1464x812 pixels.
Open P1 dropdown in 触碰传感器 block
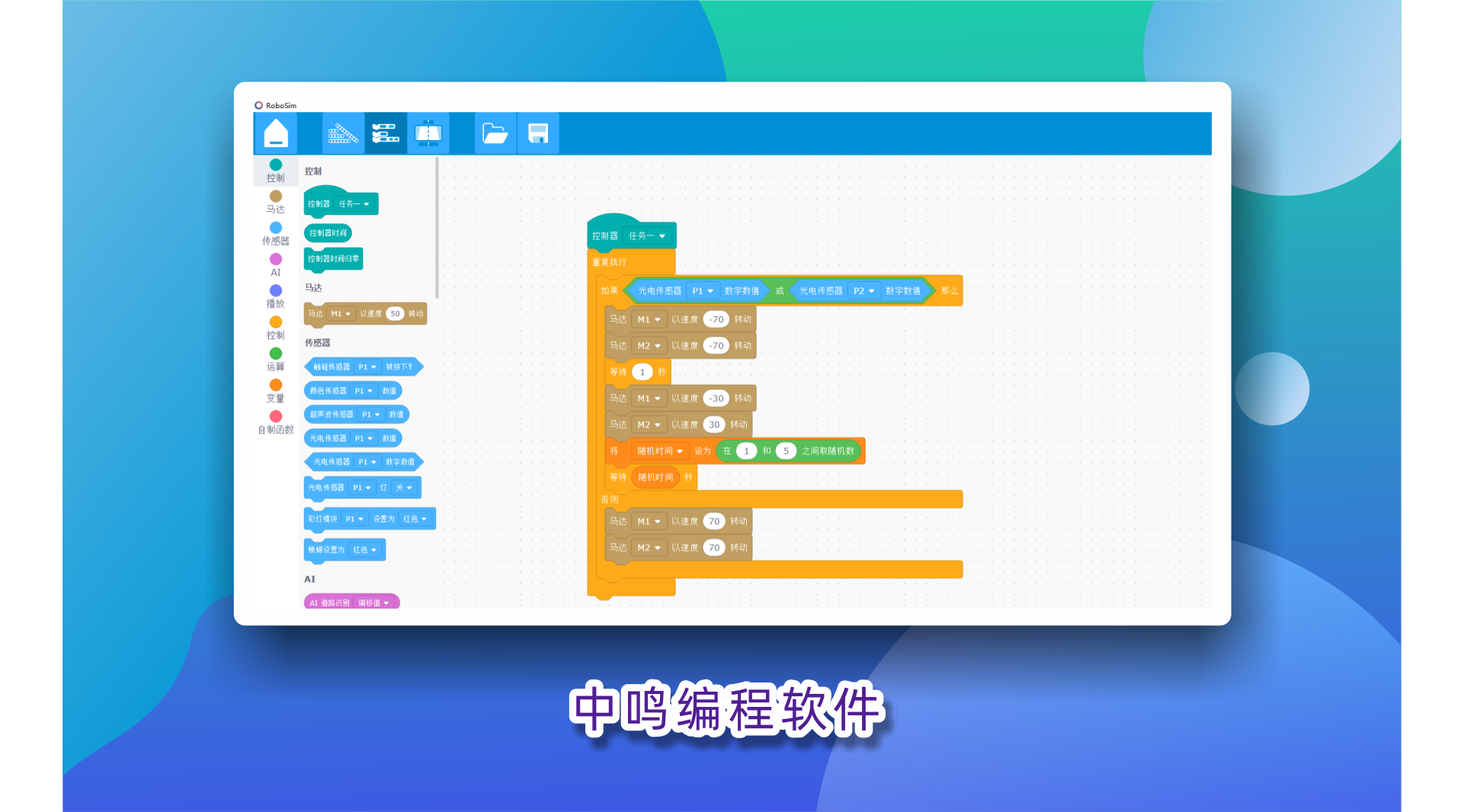(367, 367)
